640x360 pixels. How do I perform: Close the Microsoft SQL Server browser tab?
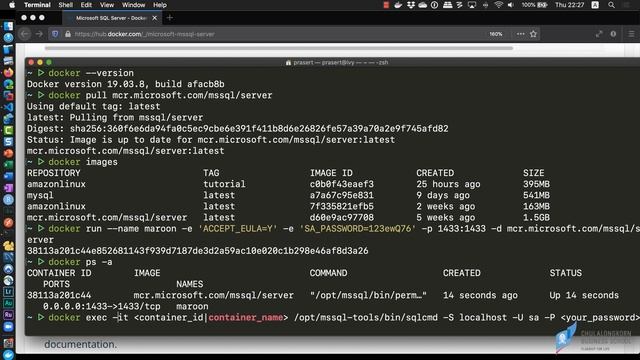click(x=154, y=18)
